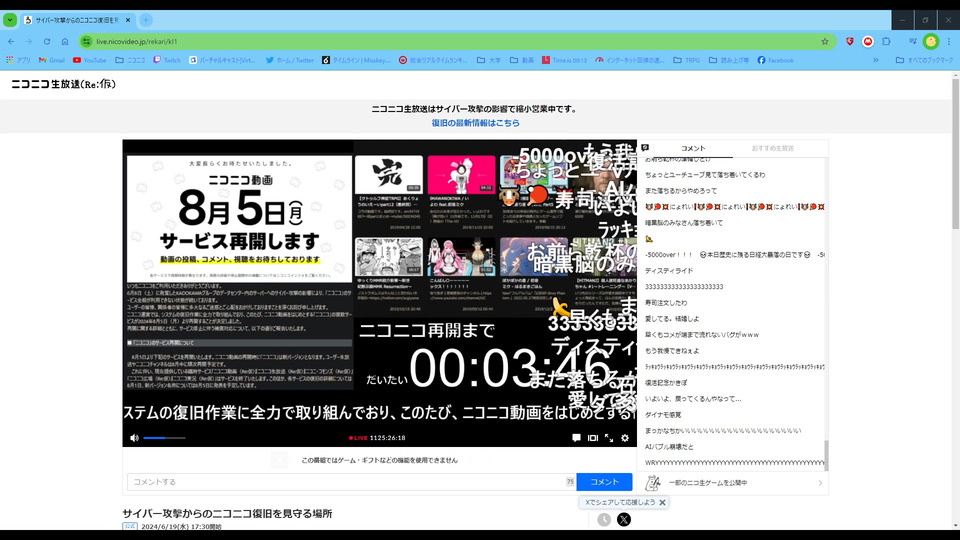Submit with the blue コメント button
The width and height of the screenshot is (960, 540).
coord(604,482)
